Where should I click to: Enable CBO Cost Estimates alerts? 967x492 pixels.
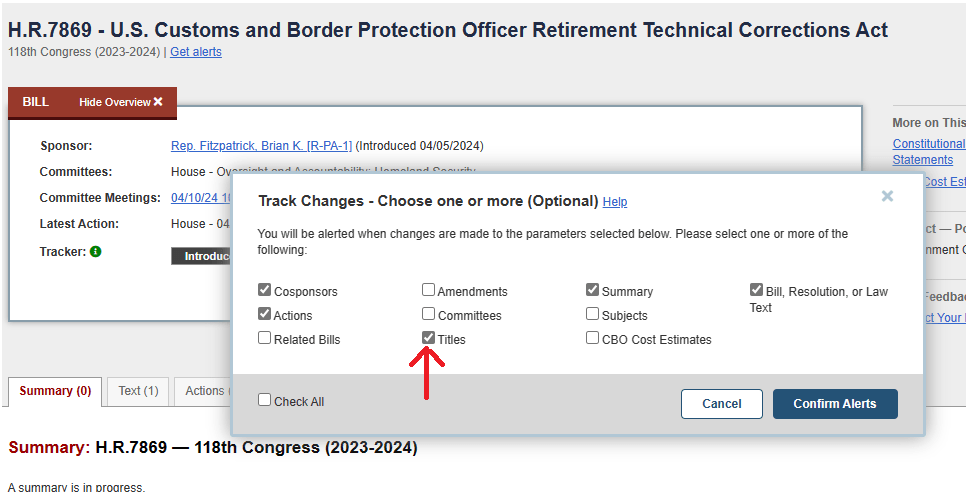point(593,338)
